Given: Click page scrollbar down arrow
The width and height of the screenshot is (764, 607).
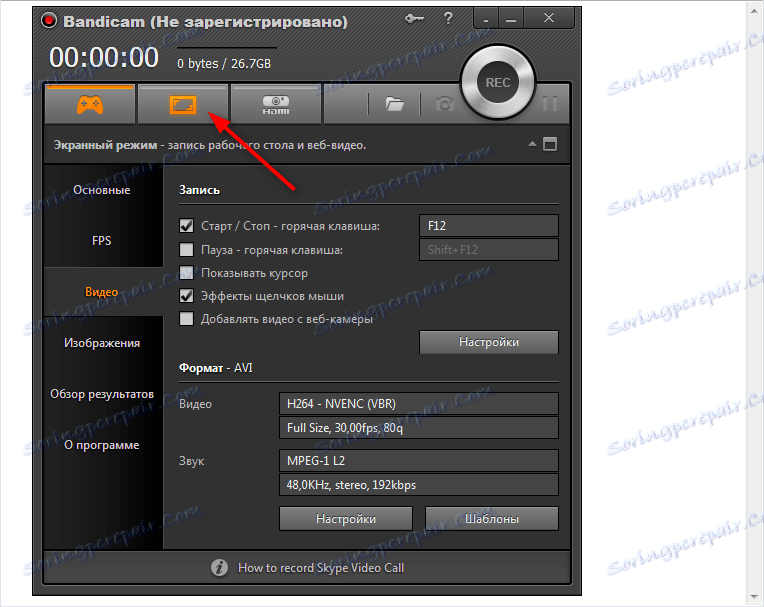Looking at the screenshot, I should 754,597.
